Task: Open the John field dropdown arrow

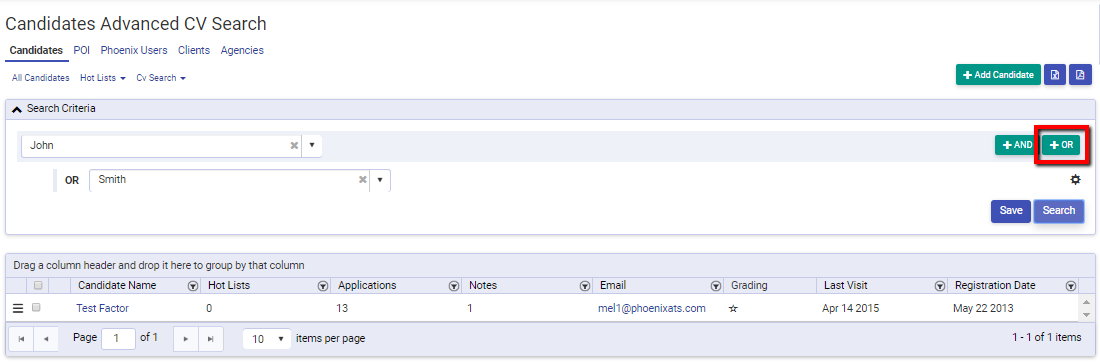Action: coord(311,146)
